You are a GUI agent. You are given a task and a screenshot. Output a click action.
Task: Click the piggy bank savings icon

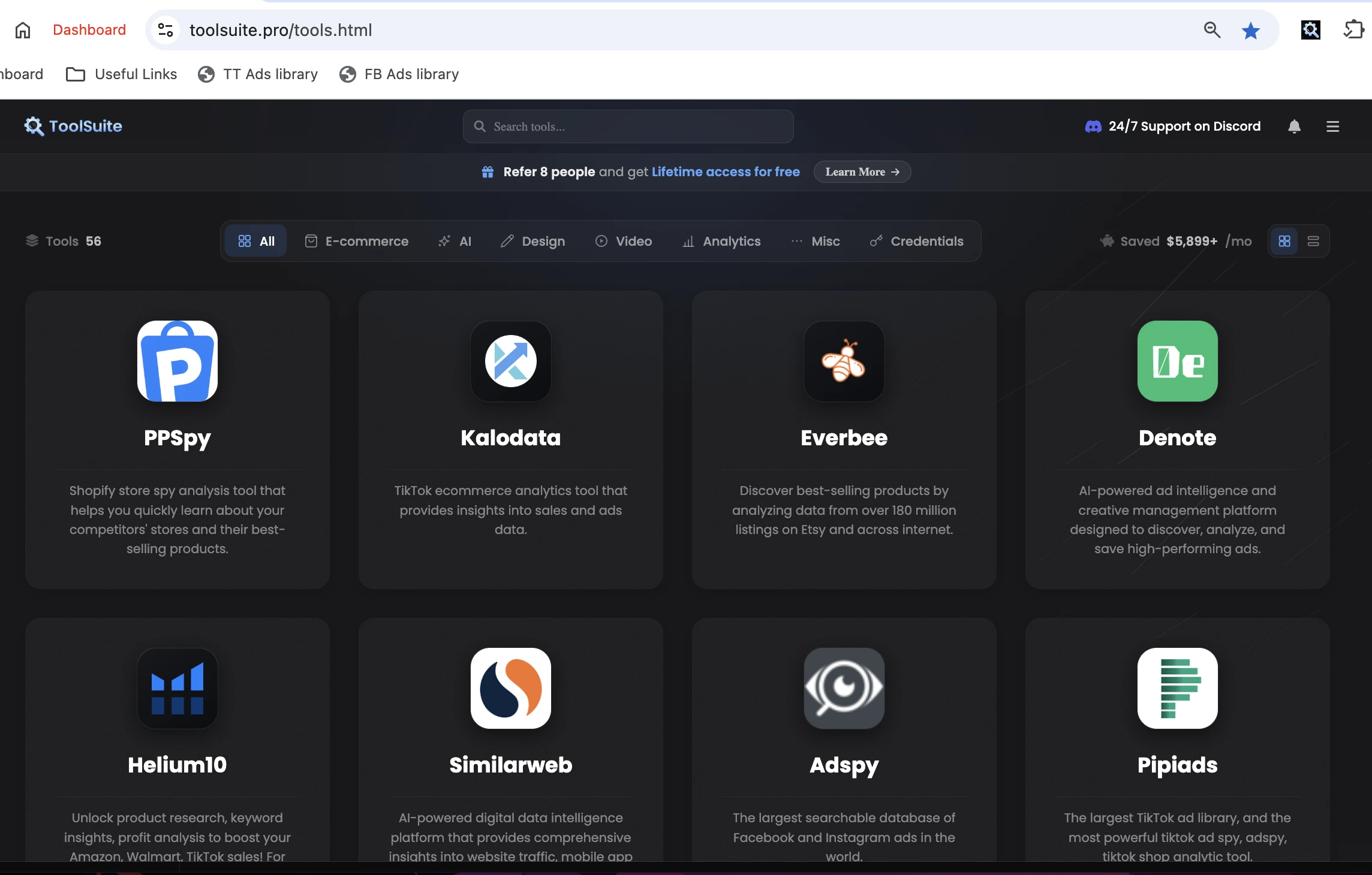[1107, 241]
